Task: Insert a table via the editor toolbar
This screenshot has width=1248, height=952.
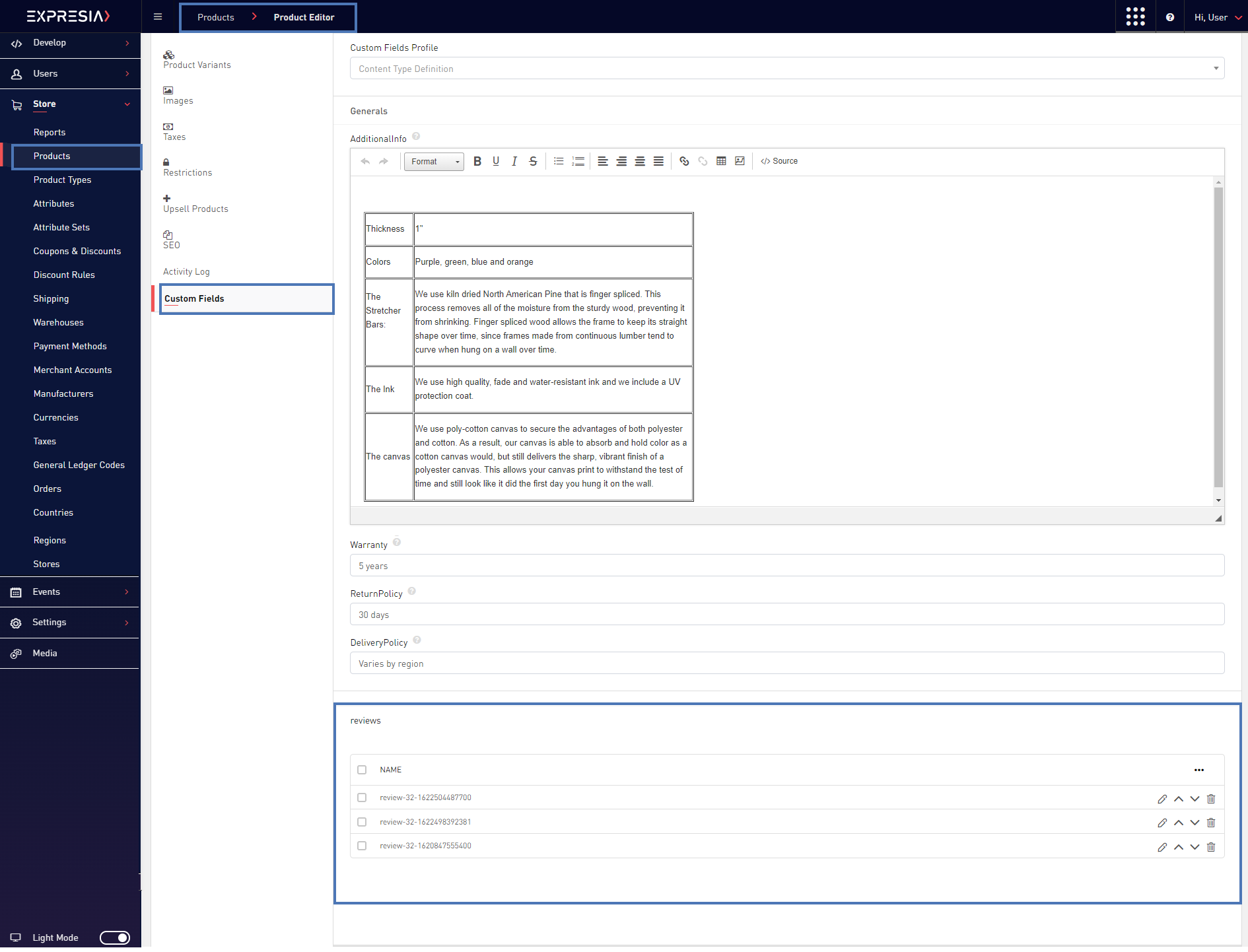Action: [x=721, y=161]
